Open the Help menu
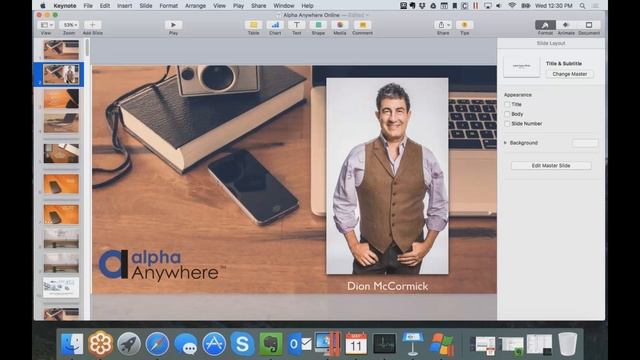640x360 pixels. (307, 6)
